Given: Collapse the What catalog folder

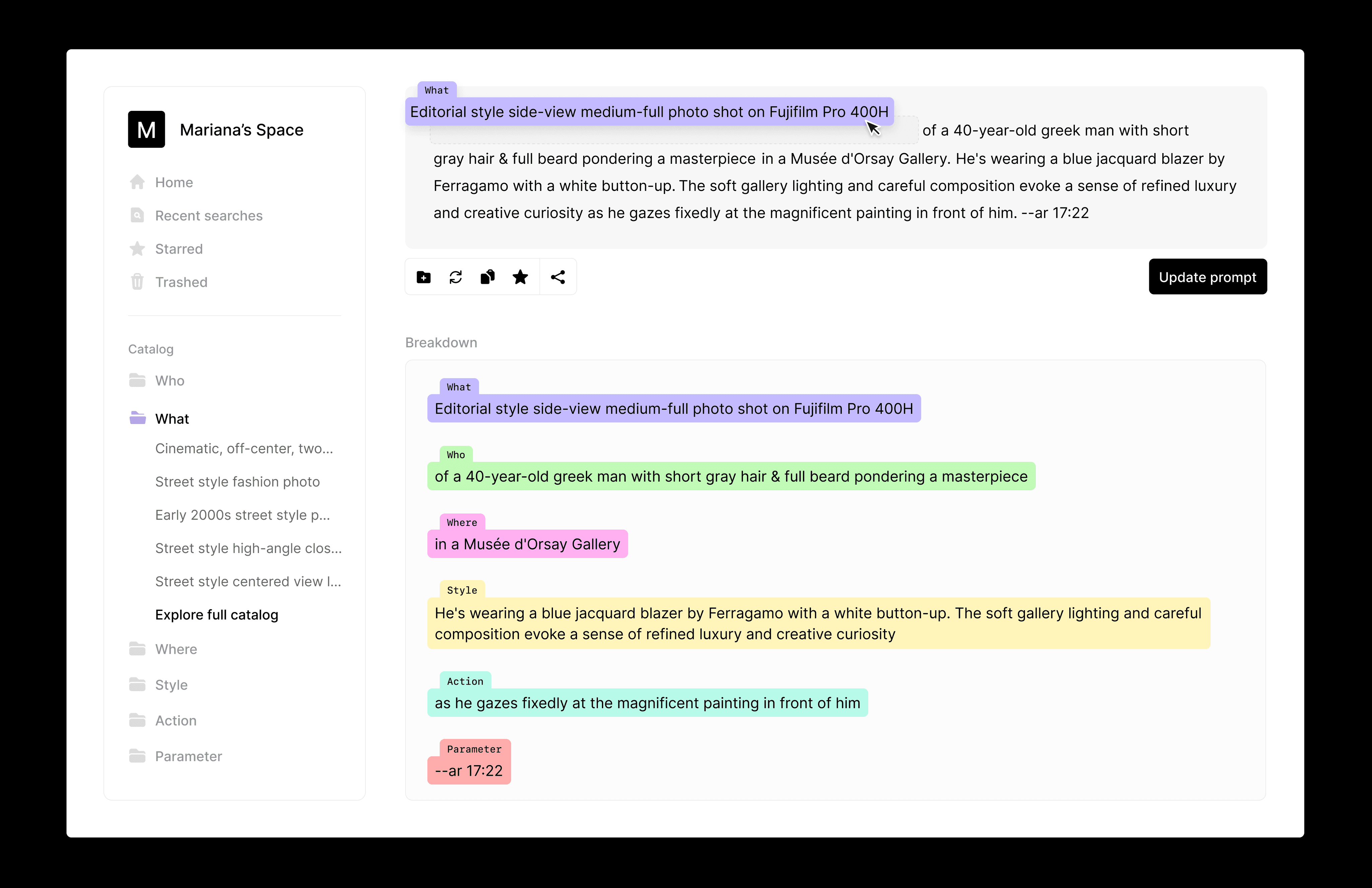Looking at the screenshot, I should click(x=171, y=419).
